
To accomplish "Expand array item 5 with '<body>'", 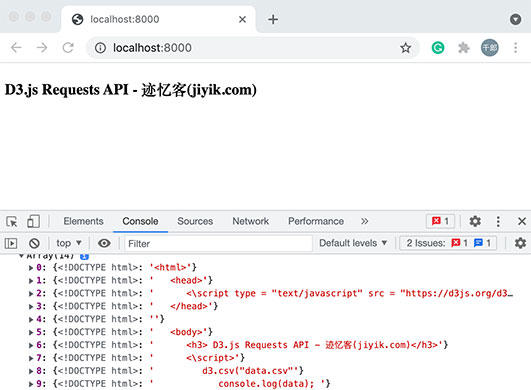I will [x=31, y=332].
